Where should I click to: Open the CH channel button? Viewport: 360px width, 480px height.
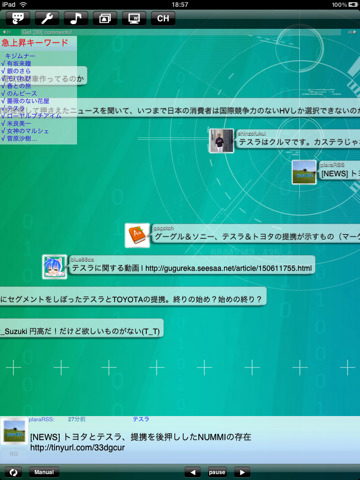tap(163, 18)
